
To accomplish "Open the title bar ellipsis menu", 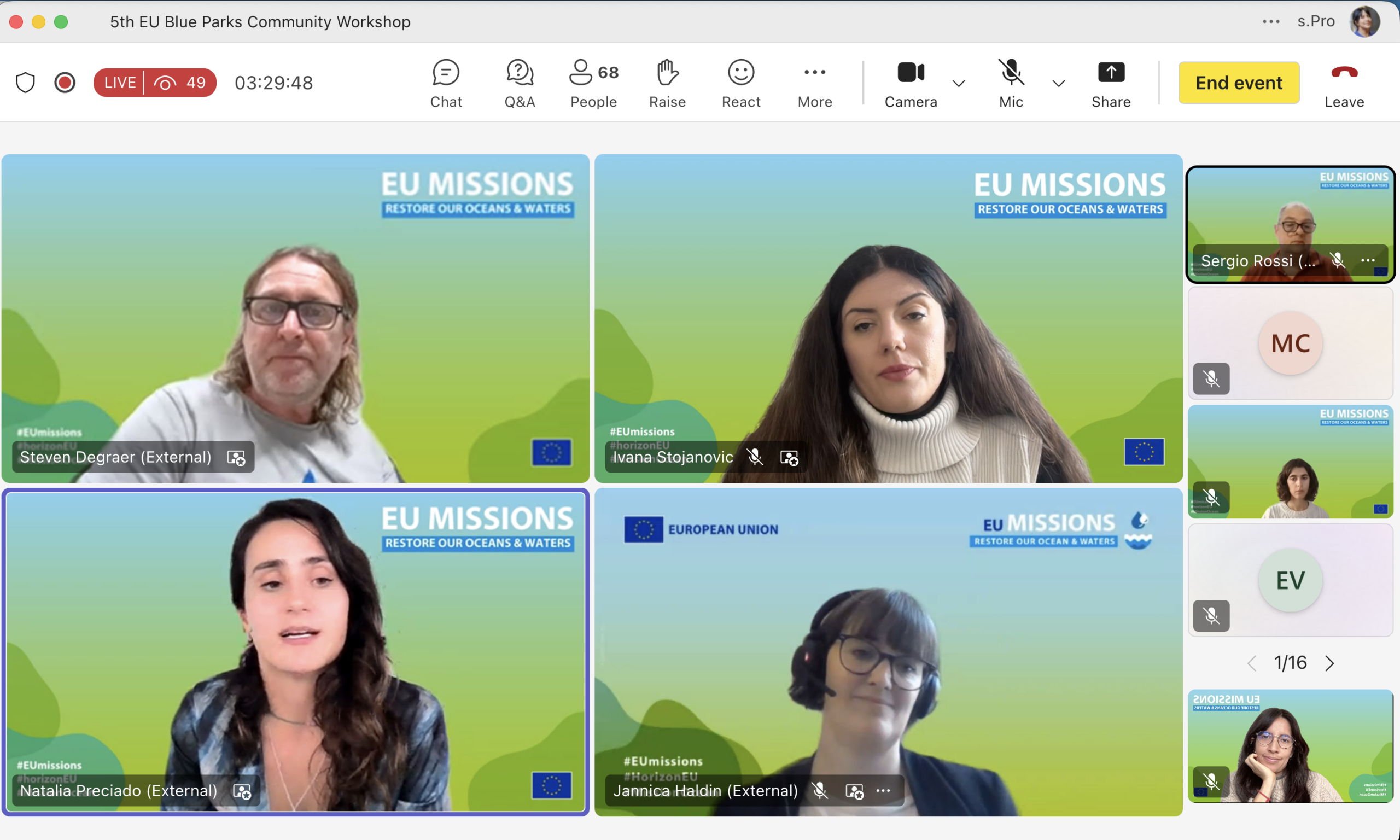I will pos(1270,21).
